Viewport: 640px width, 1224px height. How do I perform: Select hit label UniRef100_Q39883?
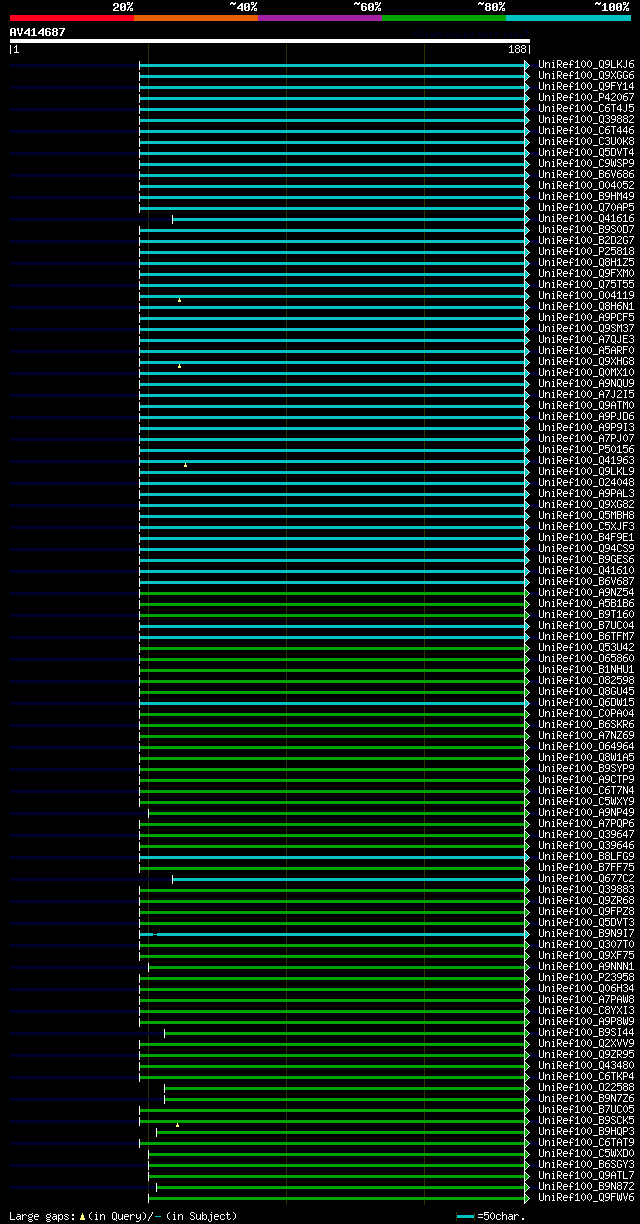586,890
